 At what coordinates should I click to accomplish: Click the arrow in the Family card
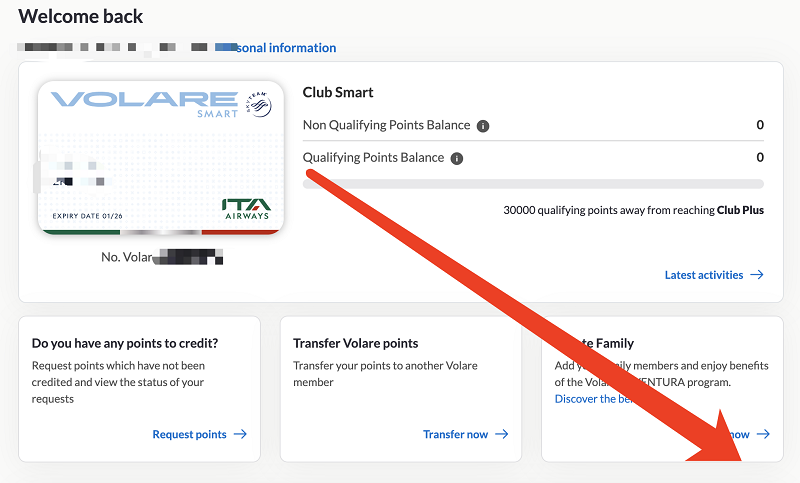pyautogui.click(x=763, y=434)
